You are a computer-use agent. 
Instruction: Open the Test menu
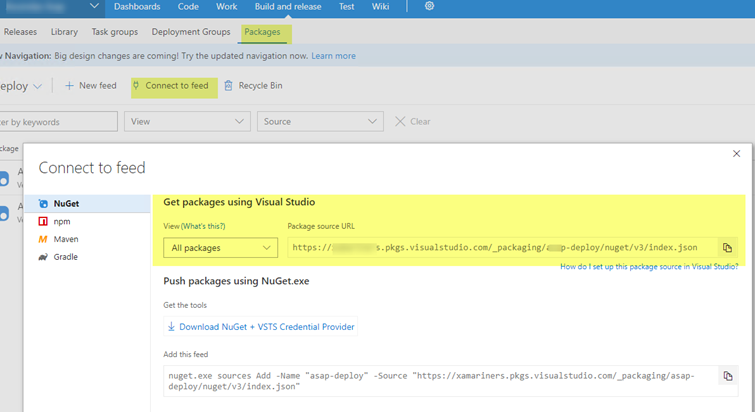(x=346, y=7)
